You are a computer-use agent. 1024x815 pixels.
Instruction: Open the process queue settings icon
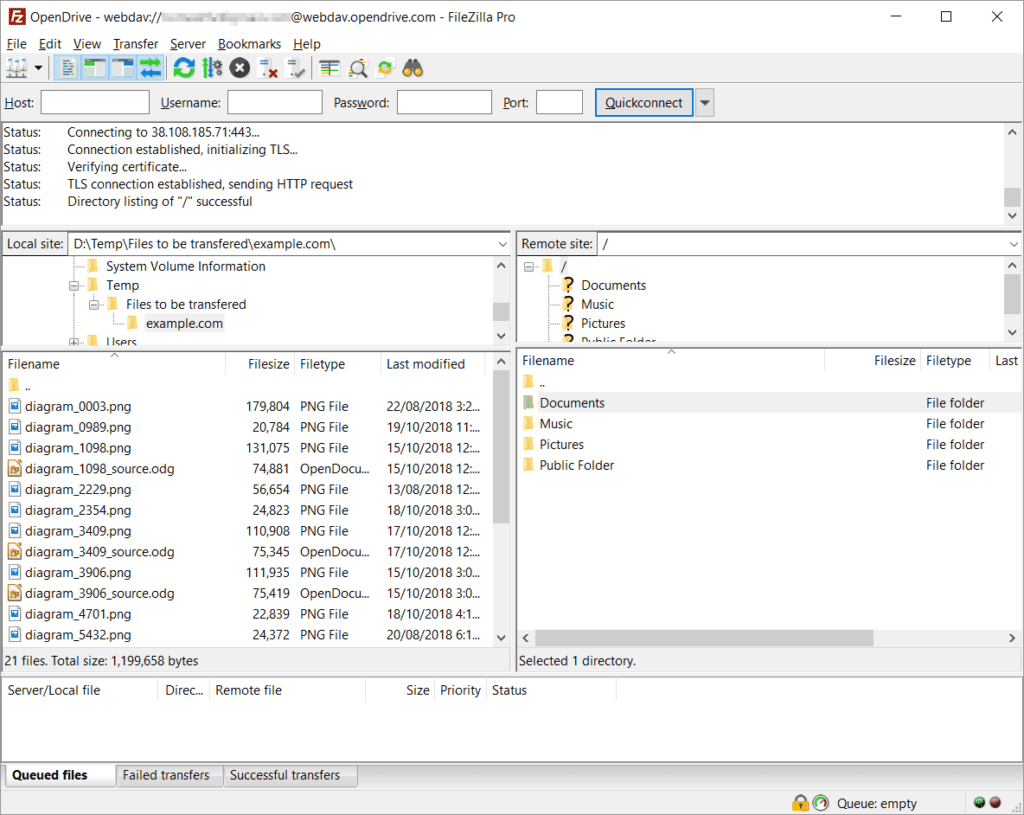212,68
